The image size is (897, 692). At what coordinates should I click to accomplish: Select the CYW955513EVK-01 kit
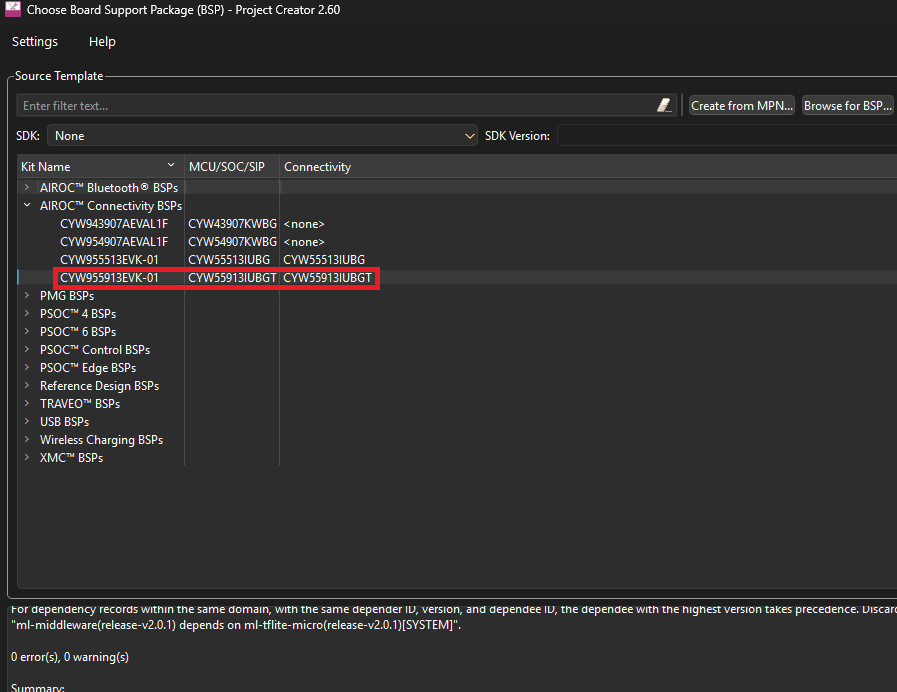pos(109,260)
